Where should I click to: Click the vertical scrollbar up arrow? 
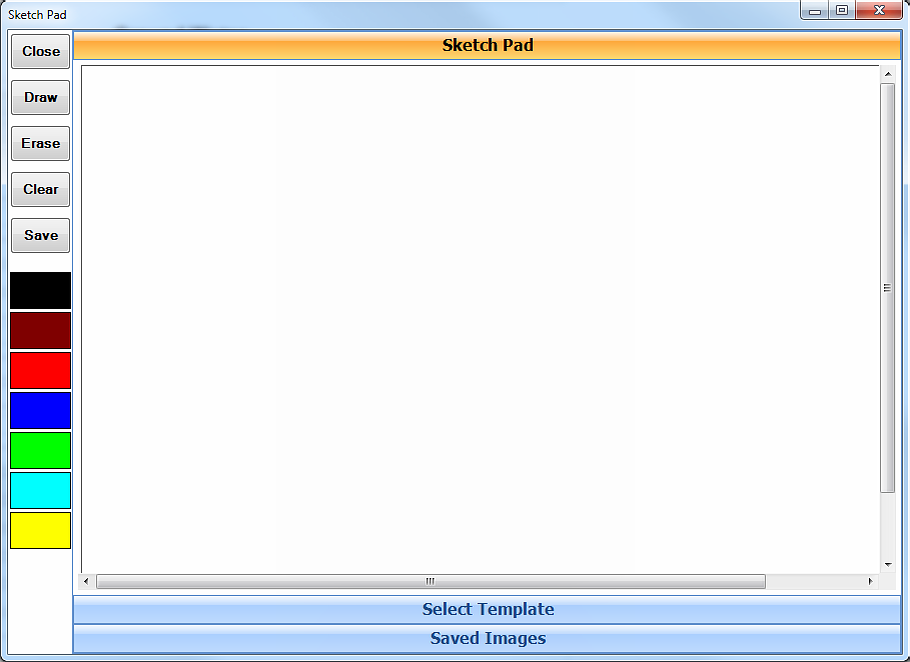tap(887, 74)
